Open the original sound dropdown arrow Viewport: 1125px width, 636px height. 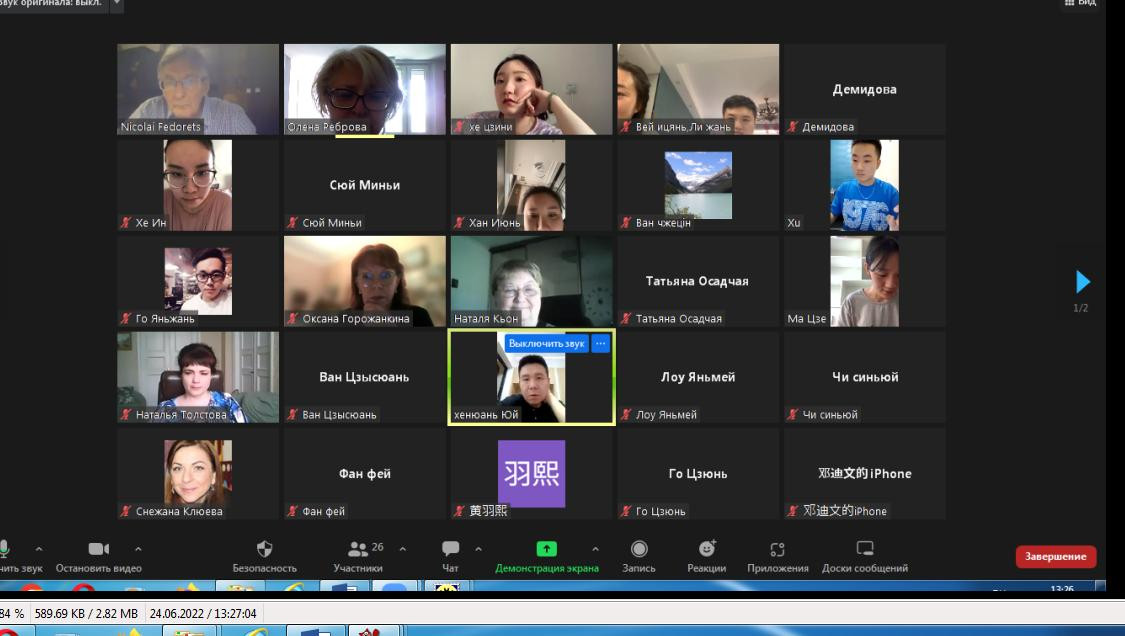117,4
